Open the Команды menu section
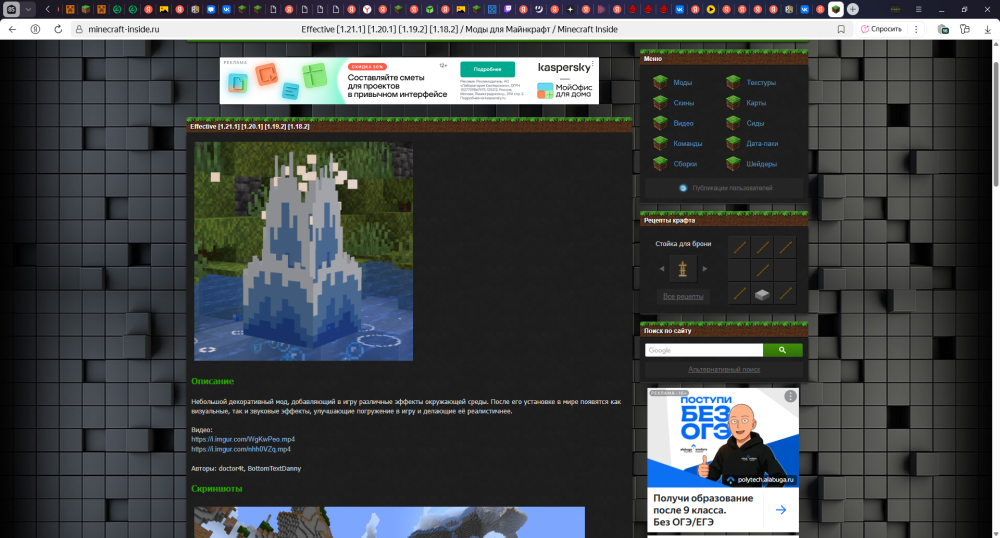This screenshot has width=1000, height=538. (x=688, y=144)
